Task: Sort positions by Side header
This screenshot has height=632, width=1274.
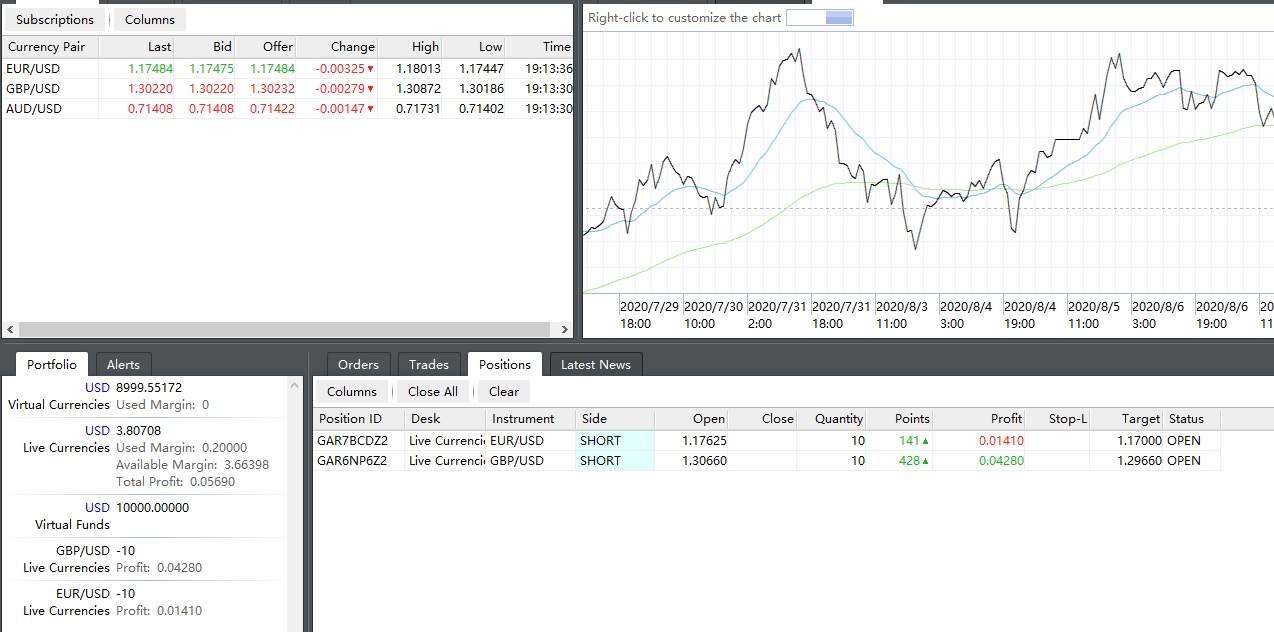Action: (x=615, y=419)
